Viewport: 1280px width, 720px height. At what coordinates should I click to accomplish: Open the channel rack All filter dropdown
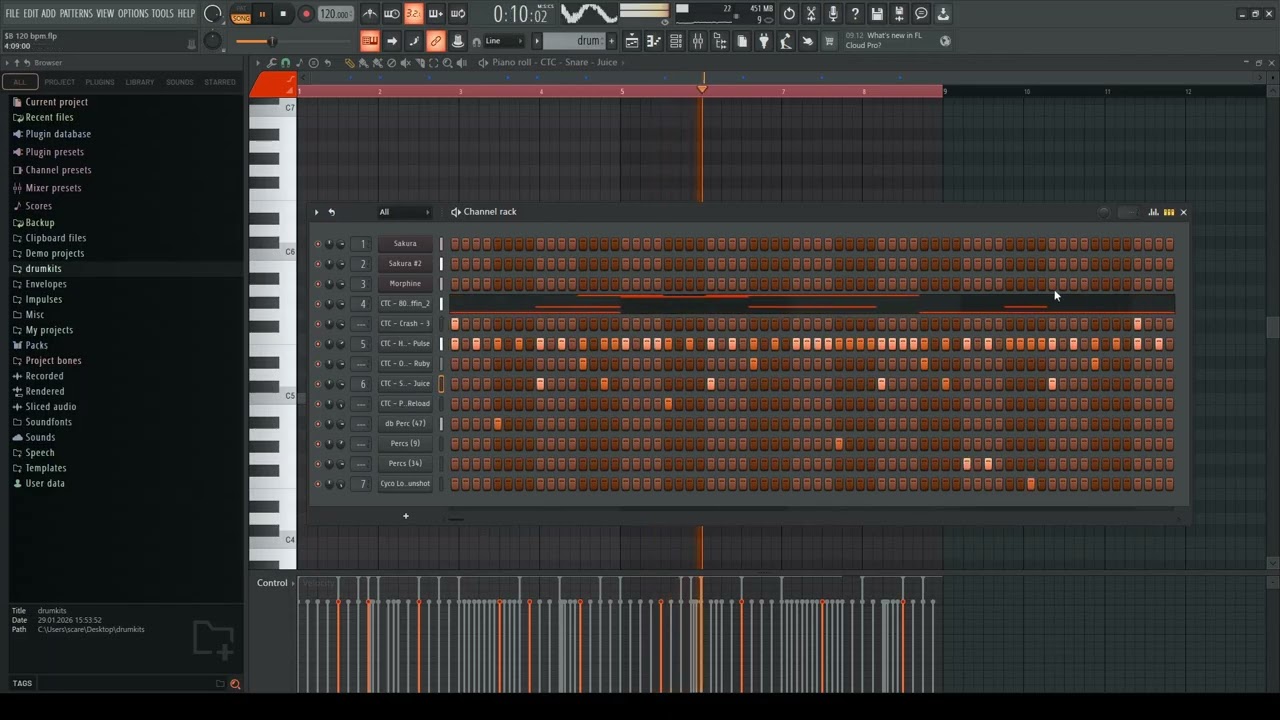404,212
